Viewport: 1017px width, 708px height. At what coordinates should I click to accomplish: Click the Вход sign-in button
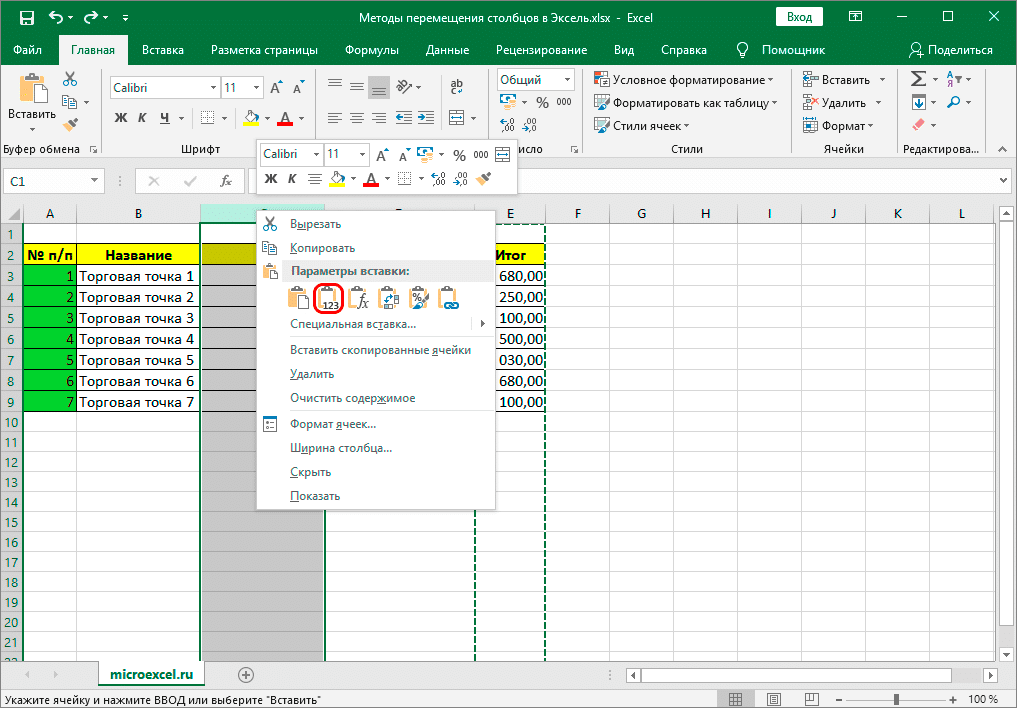pos(799,17)
